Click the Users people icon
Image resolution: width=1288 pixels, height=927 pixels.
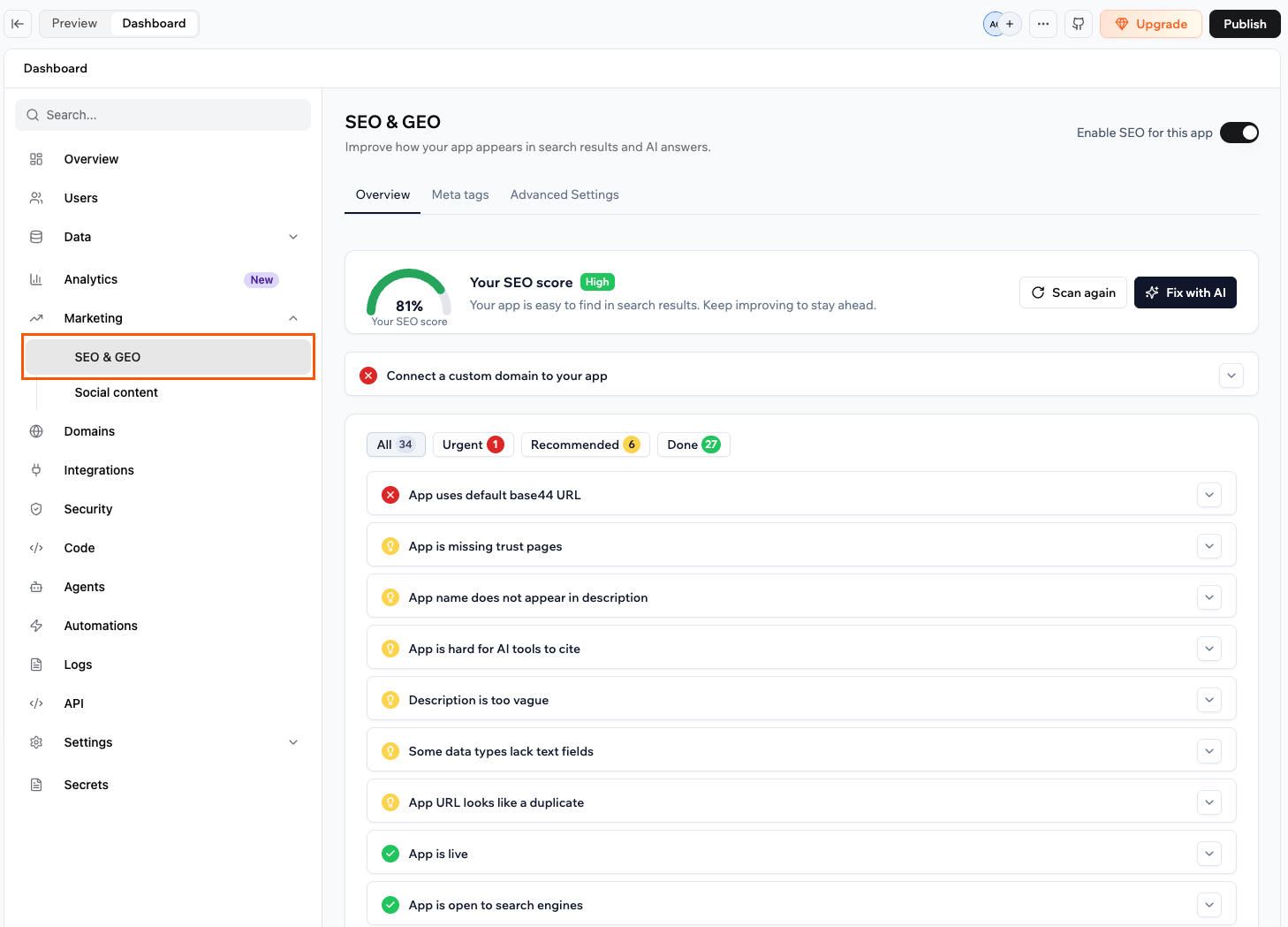[36, 198]
